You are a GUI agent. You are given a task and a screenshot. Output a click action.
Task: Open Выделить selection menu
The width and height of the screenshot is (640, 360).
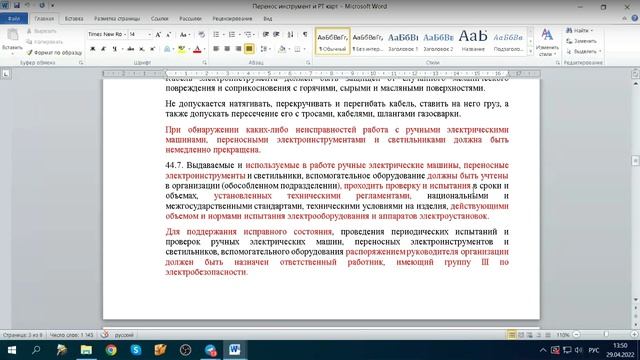pyautogui.click(x=584, y=52)
